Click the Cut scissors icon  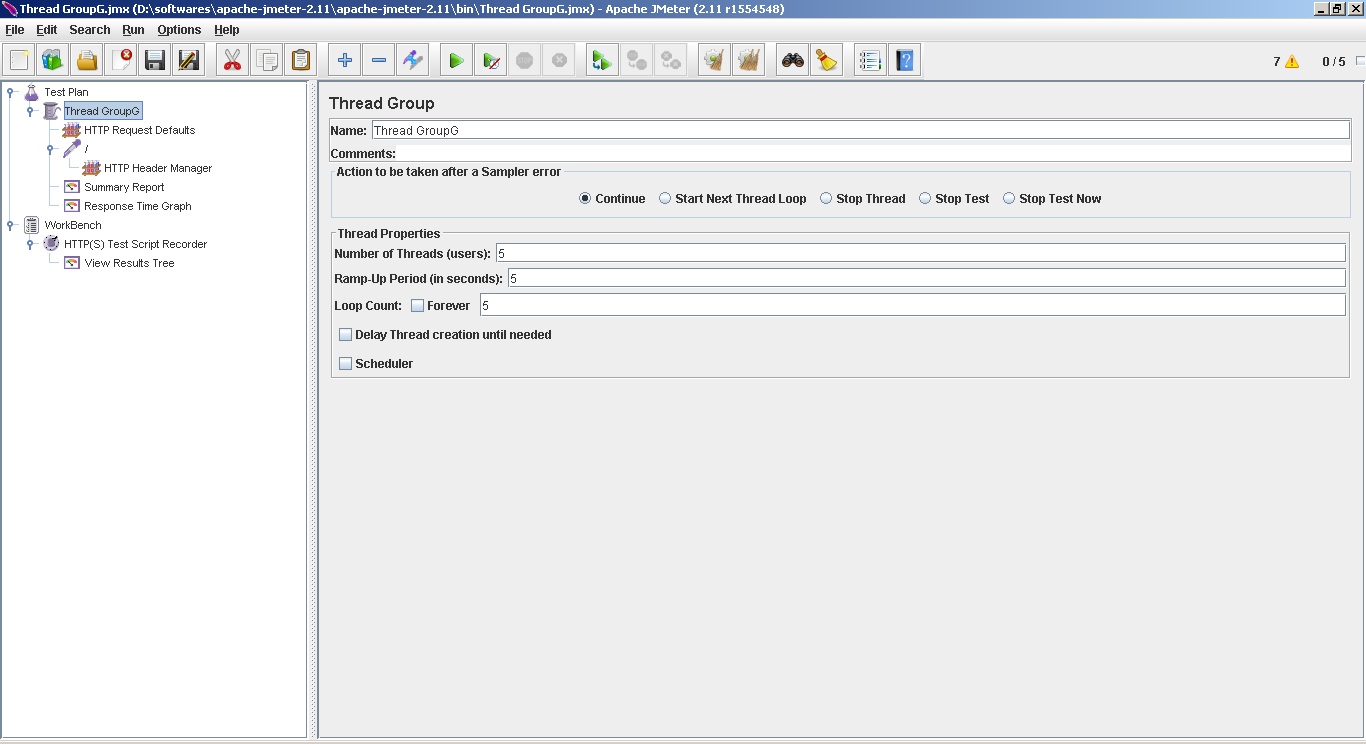click(x=233, y=60)
